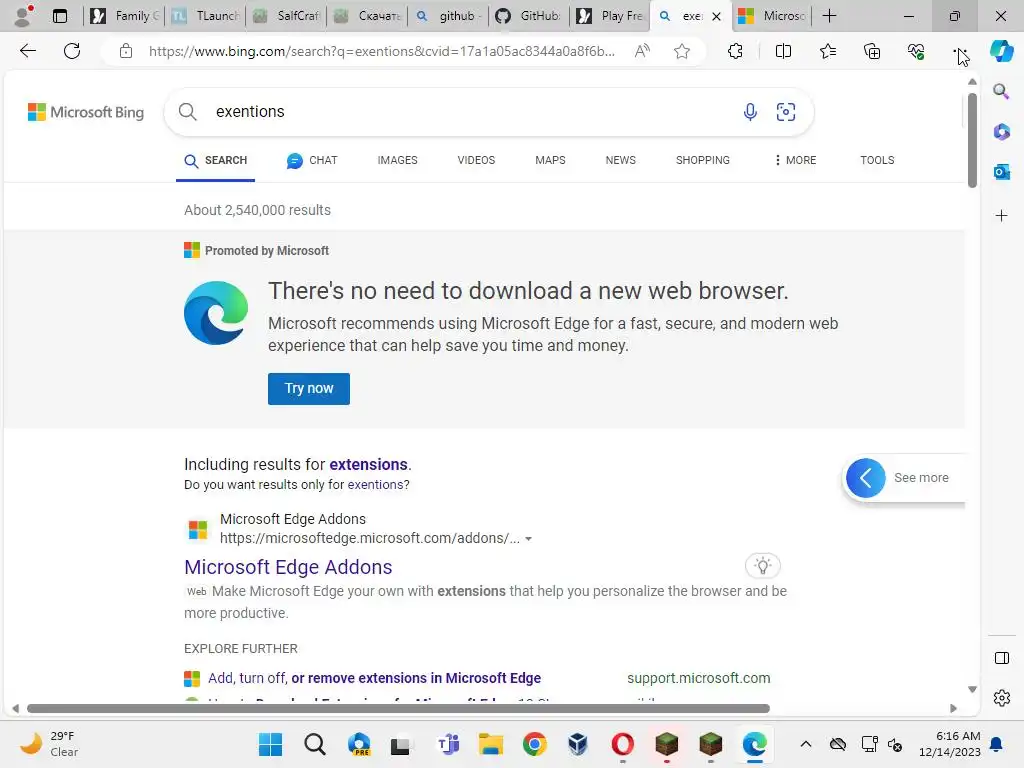Open Windows Start menu
This screenshot has height=768, width=1024.
[x=270, y=744]
